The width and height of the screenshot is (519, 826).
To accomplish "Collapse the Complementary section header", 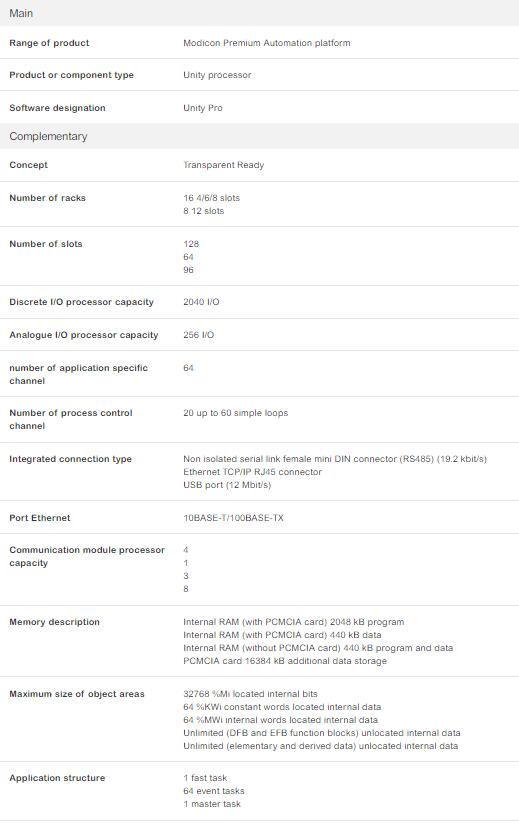I will pyautogui.click(x=259, y=136).
